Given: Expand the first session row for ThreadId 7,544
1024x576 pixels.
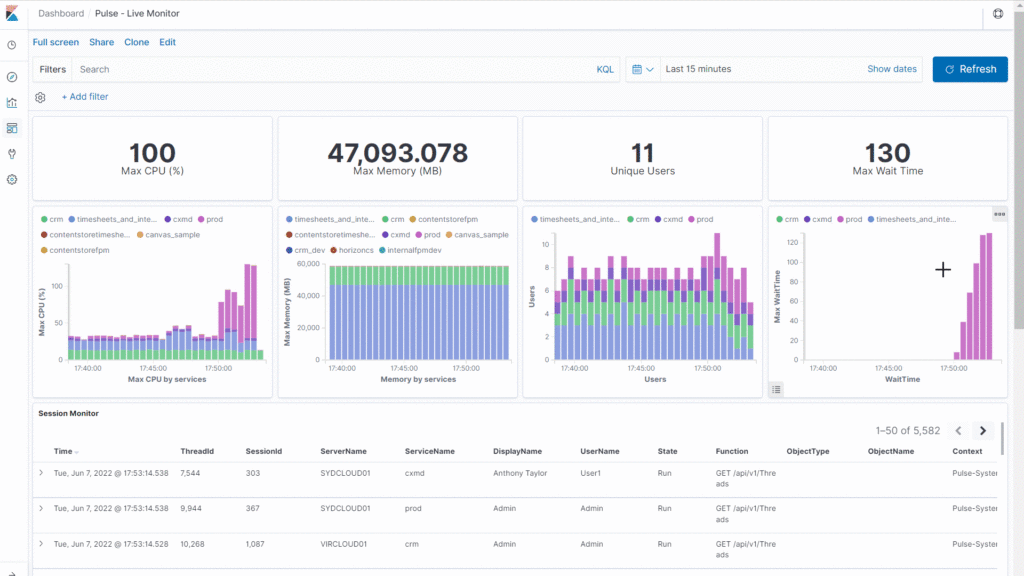Looking at the screenshot, I should (41, 472).
